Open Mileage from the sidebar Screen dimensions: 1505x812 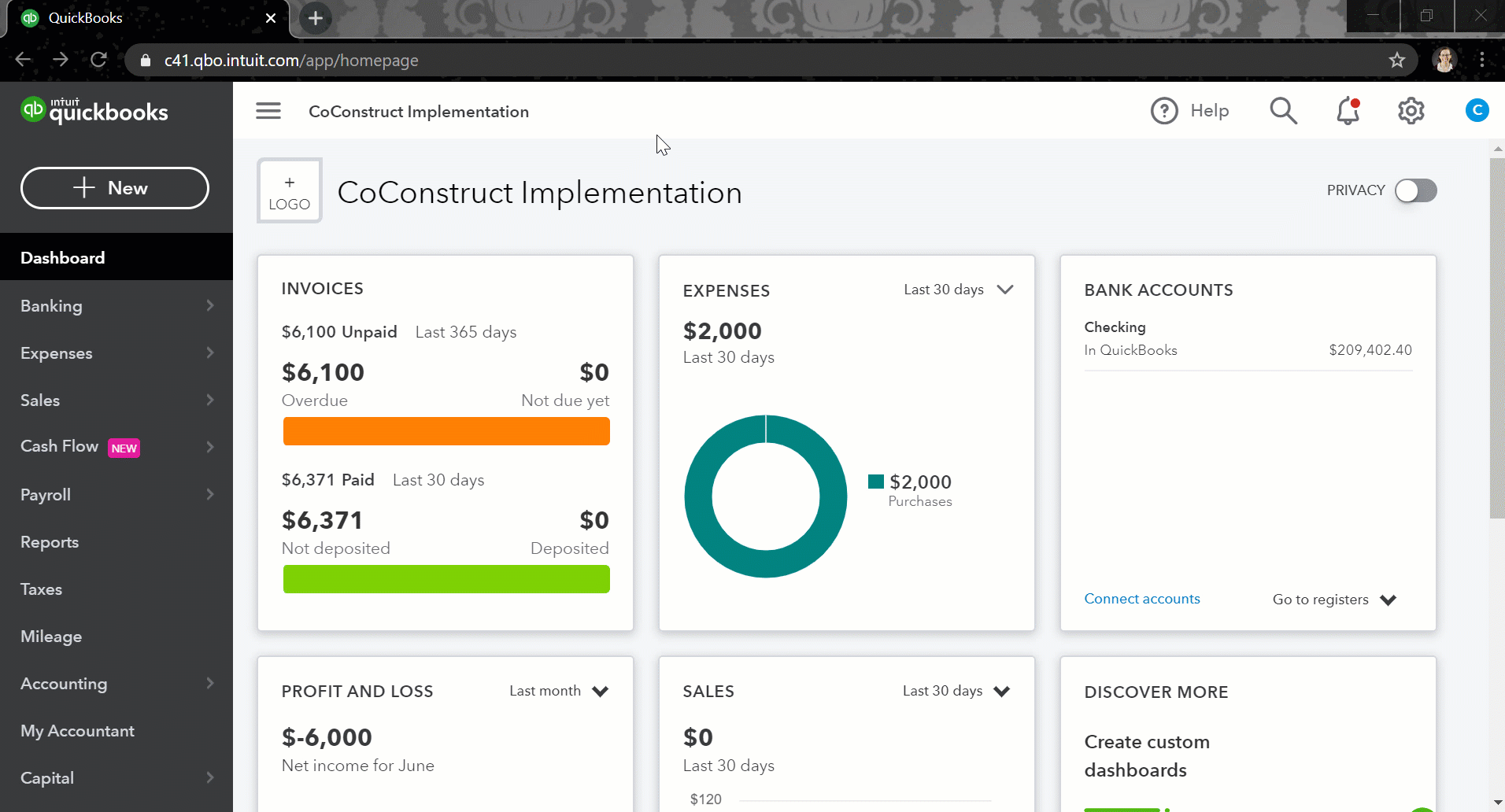click(x=116, y=636)
